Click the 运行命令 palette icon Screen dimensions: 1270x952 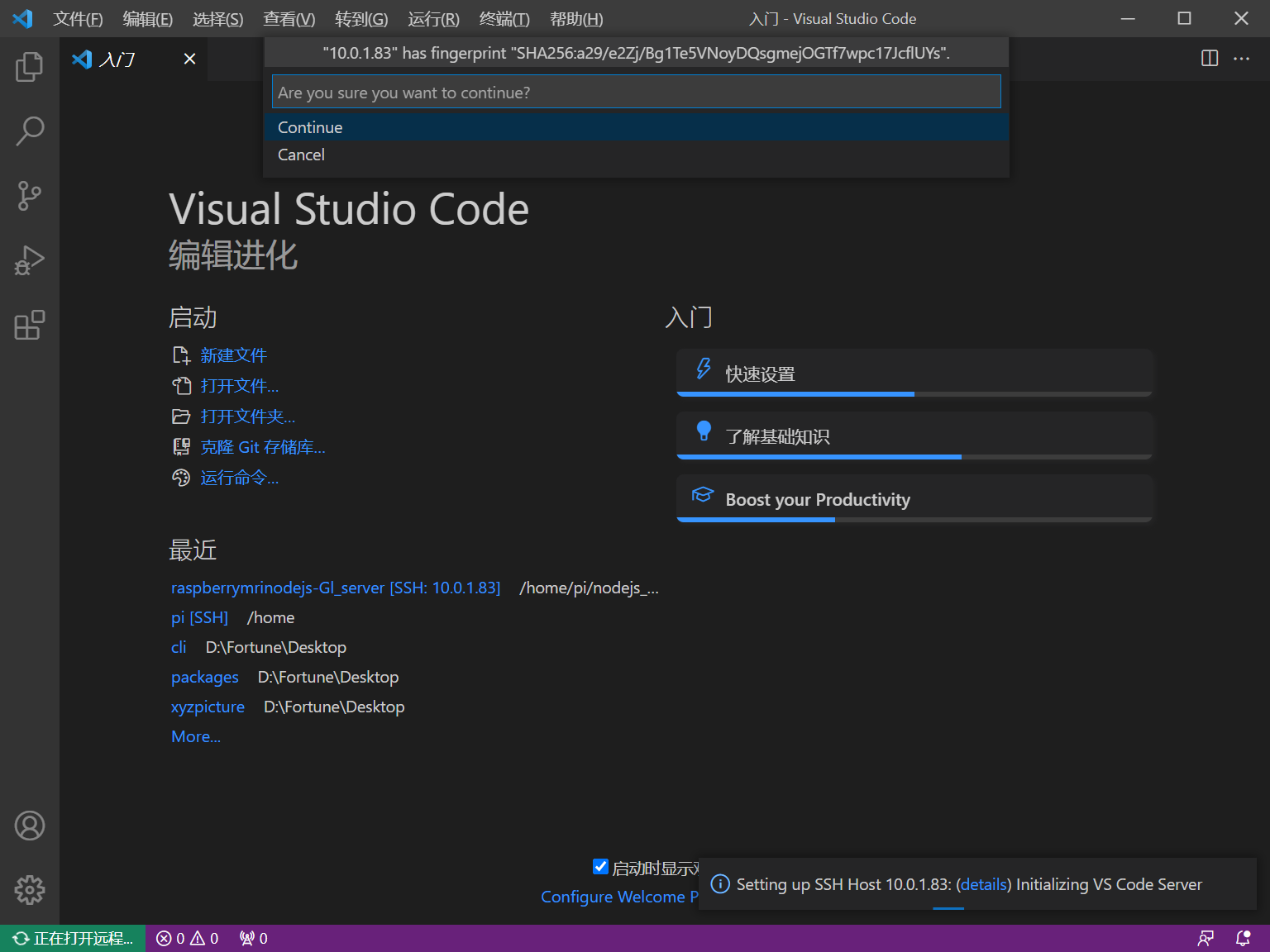coord(181,478)
